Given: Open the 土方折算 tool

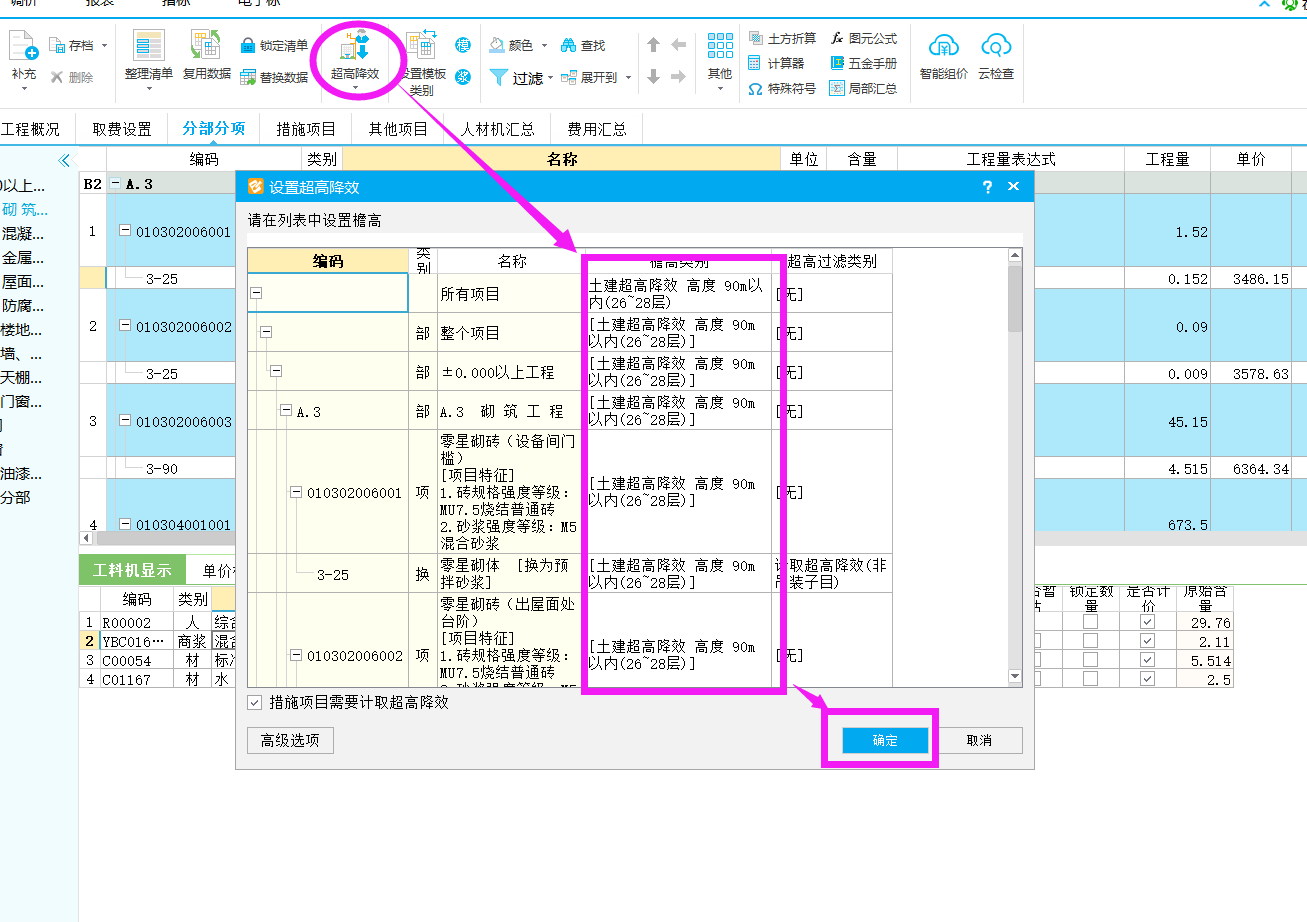Looking at the screenshot, I should 781,38.
